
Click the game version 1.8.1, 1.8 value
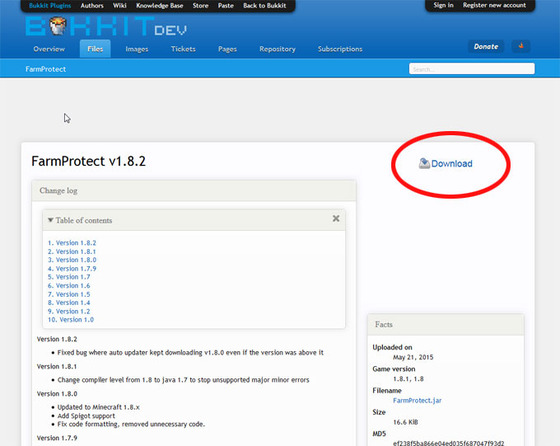408,379
